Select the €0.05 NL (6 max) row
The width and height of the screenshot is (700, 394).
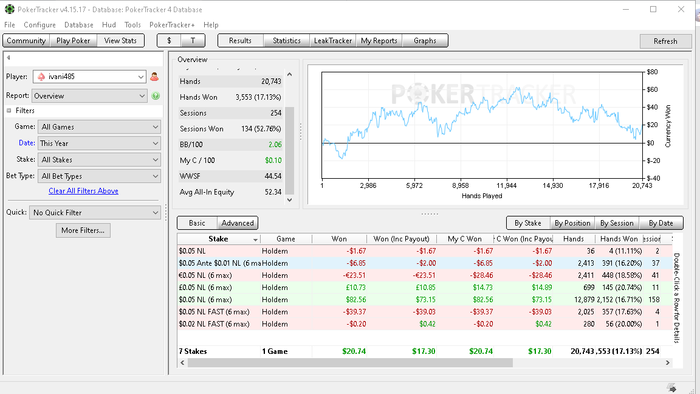tap(425, 275)
